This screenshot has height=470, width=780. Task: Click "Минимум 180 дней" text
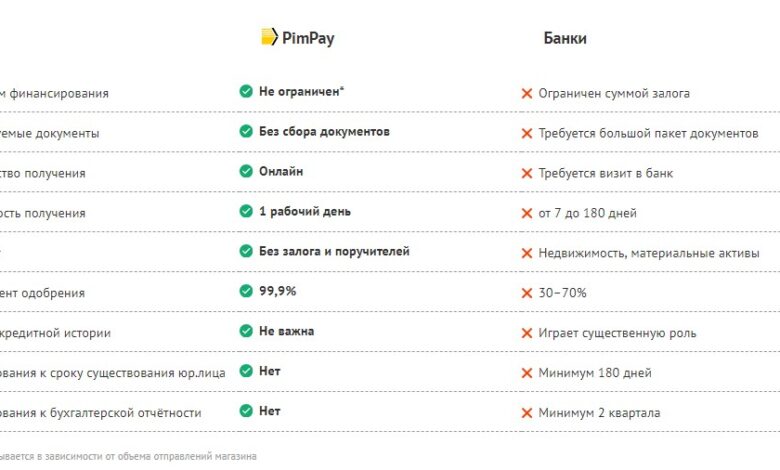[595, 373]
